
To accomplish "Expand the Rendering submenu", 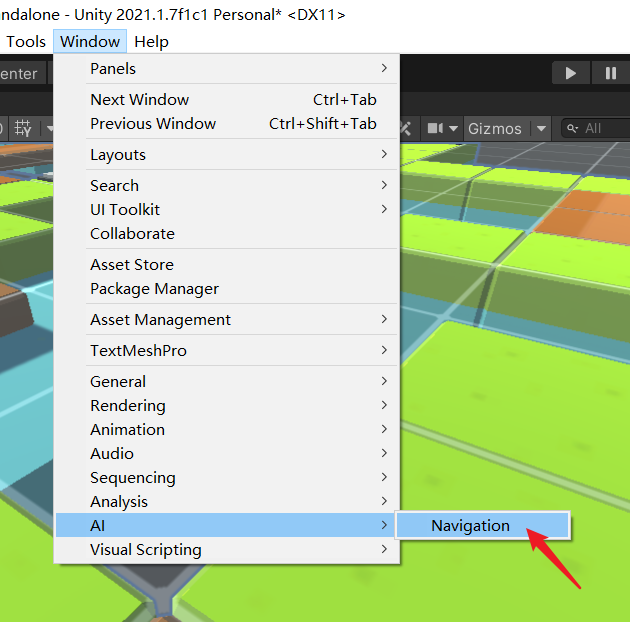I will coord(227,406).
